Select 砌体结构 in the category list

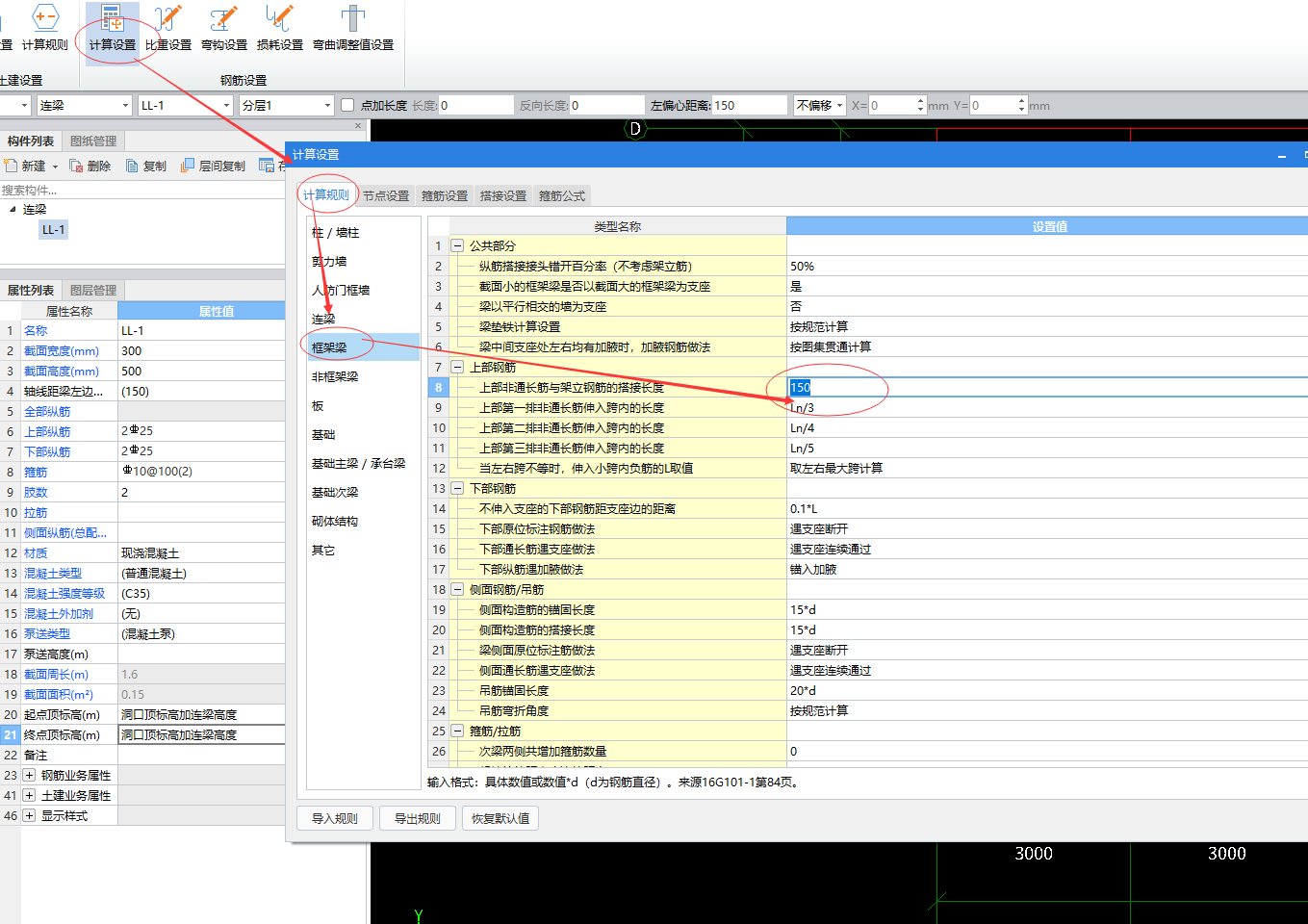click(363, 521)
